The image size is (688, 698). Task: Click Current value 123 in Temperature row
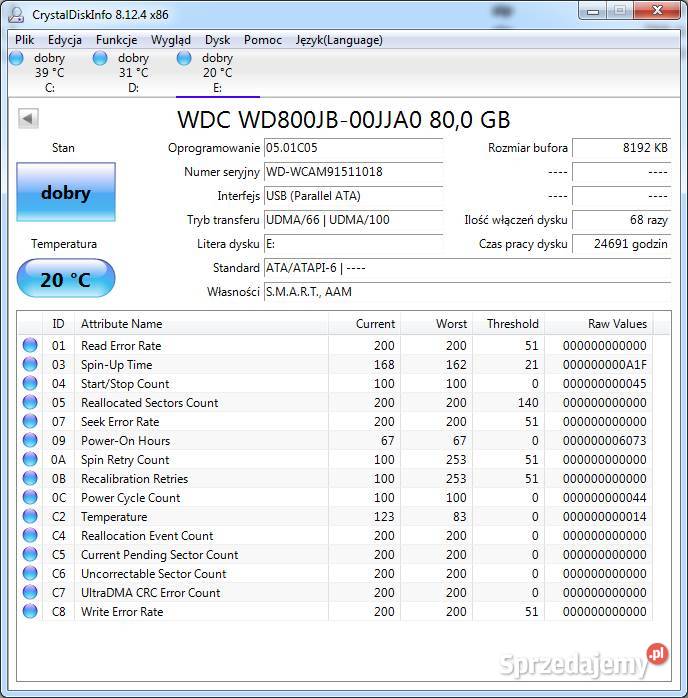pos(384,517)
